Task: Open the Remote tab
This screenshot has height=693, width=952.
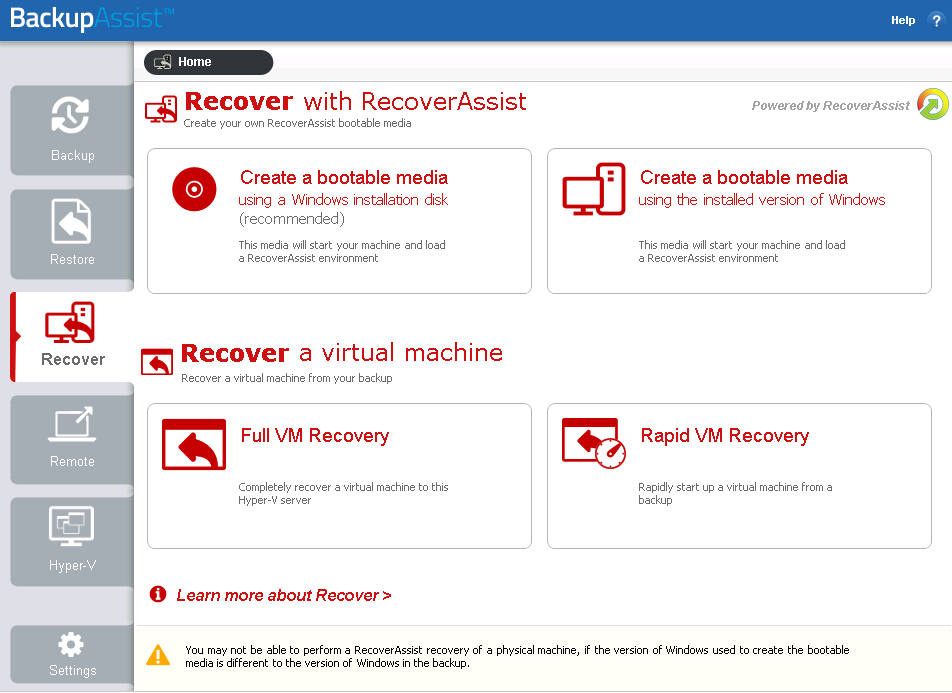Action: pos(72,439)
